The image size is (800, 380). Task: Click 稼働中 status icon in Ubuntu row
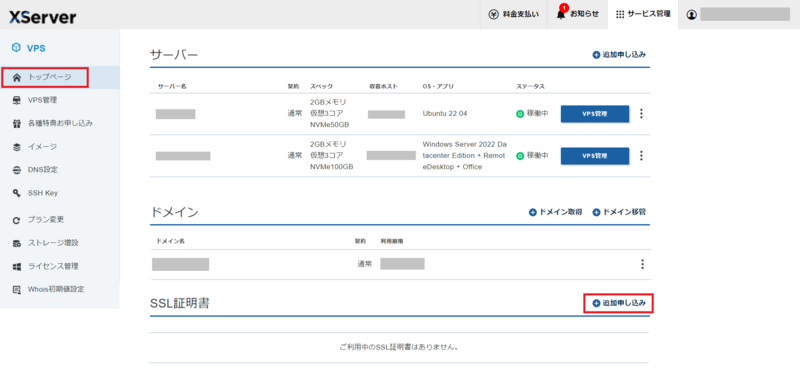pos(520,114)
